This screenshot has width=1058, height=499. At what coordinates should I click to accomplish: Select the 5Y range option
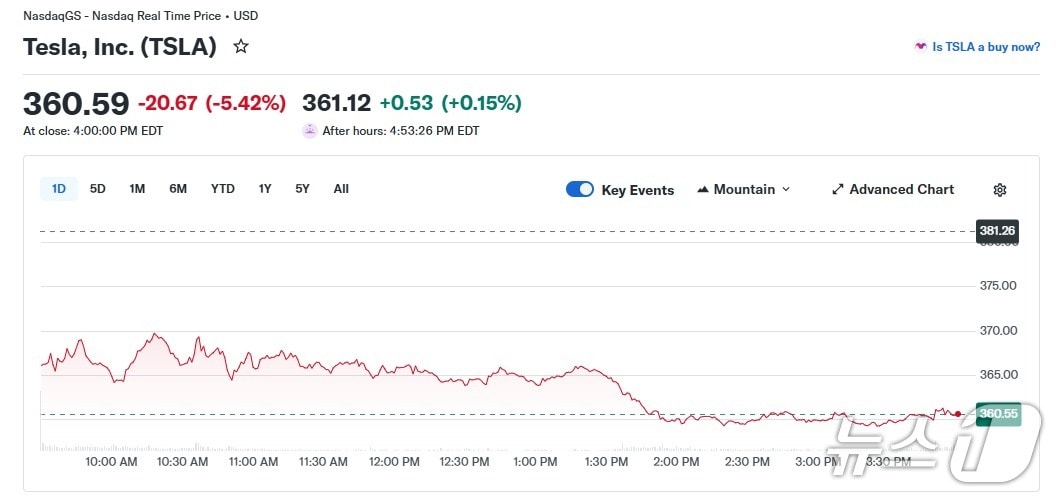click(302, 189)
